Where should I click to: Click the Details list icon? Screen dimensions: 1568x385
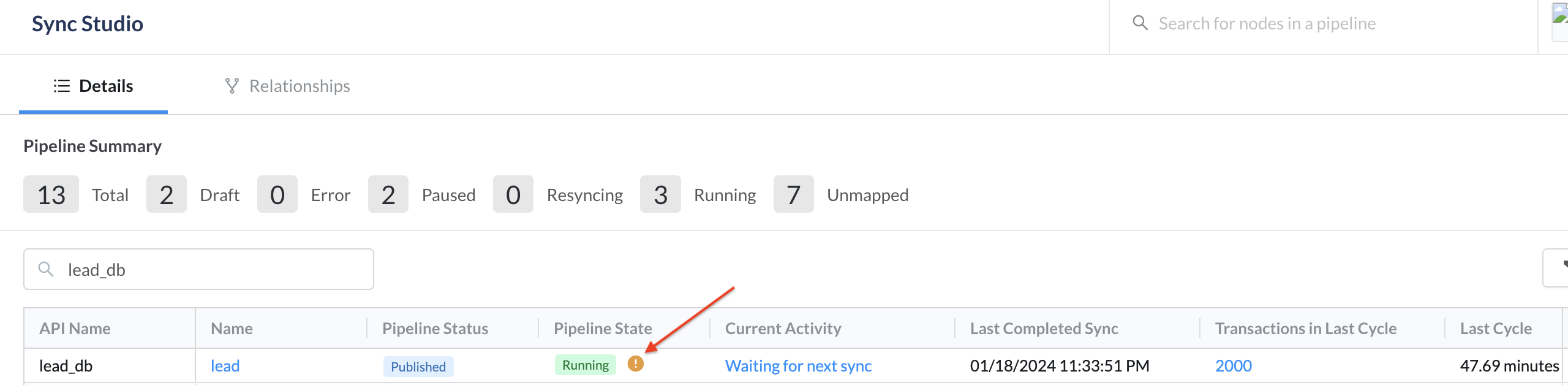point(62,86)
